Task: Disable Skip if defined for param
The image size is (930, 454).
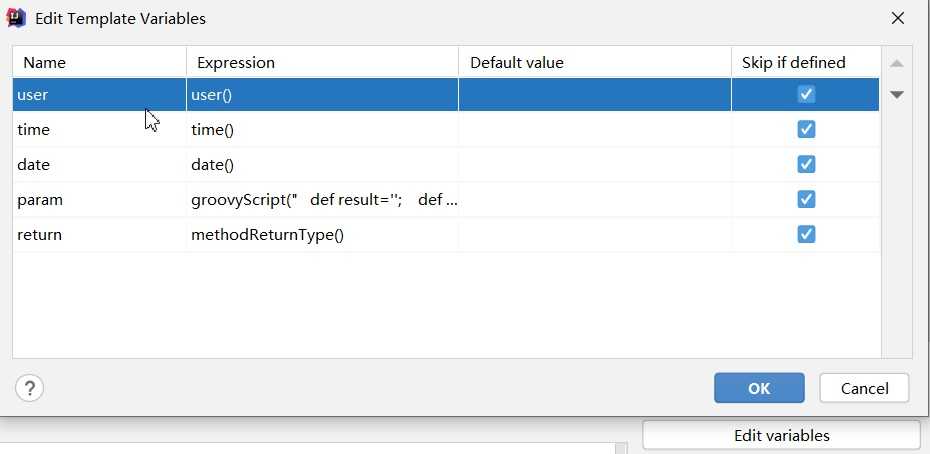Action: 806,199
